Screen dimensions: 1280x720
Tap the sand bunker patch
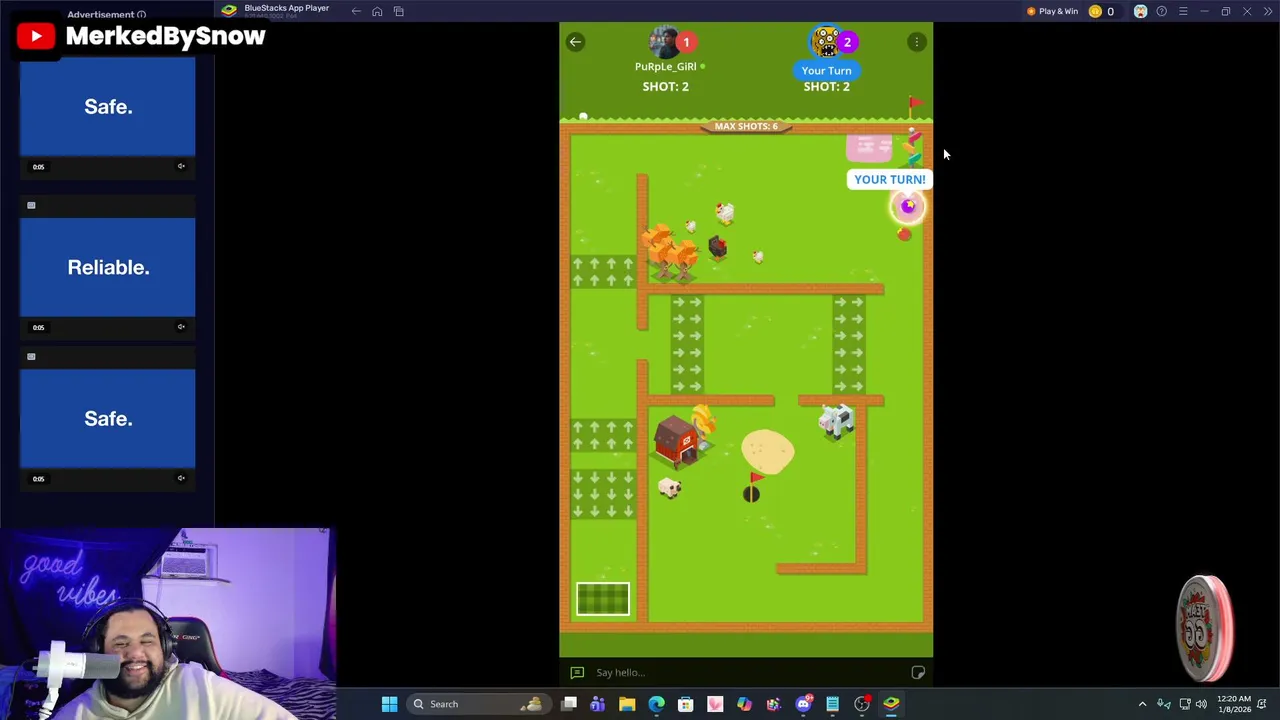coord(768,451)
